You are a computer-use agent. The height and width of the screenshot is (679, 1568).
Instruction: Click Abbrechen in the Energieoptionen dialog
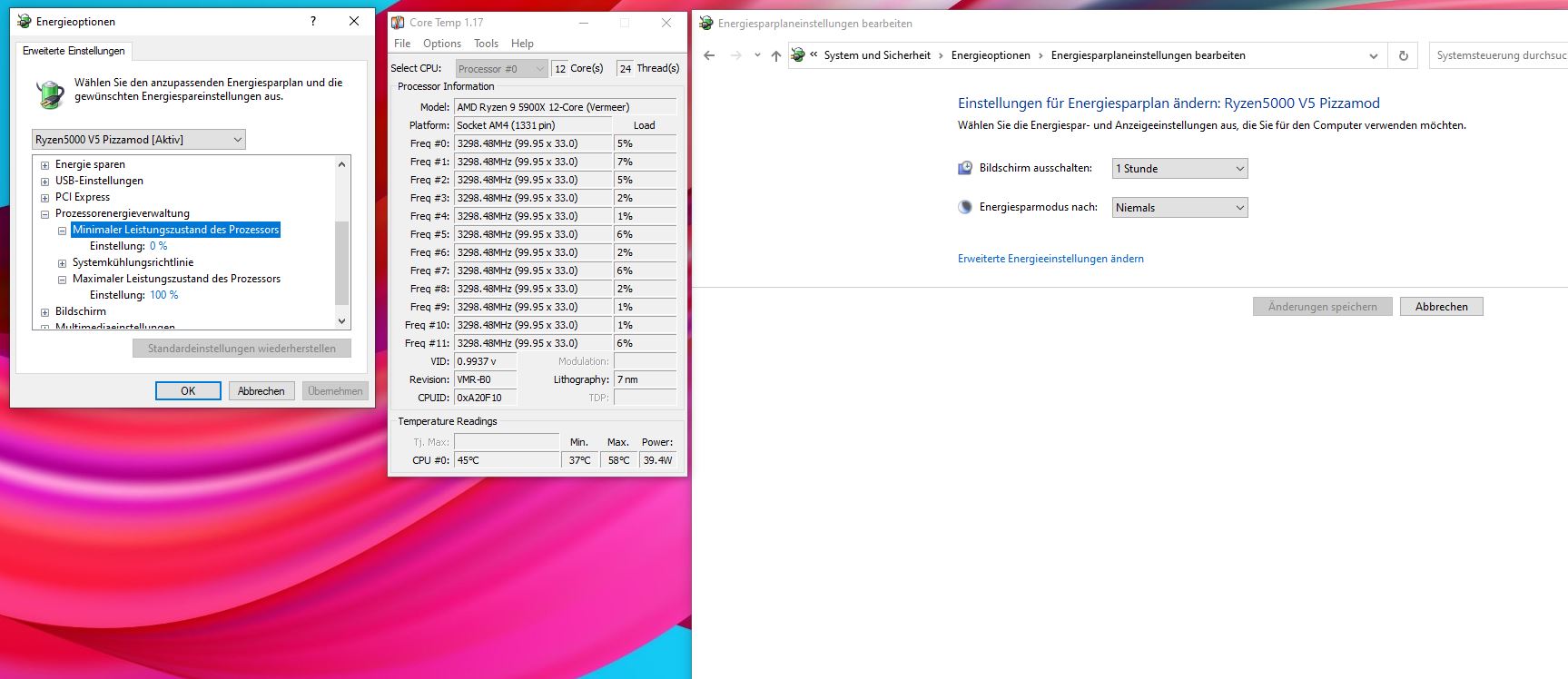pyautogui.click(x=261, y=391)
